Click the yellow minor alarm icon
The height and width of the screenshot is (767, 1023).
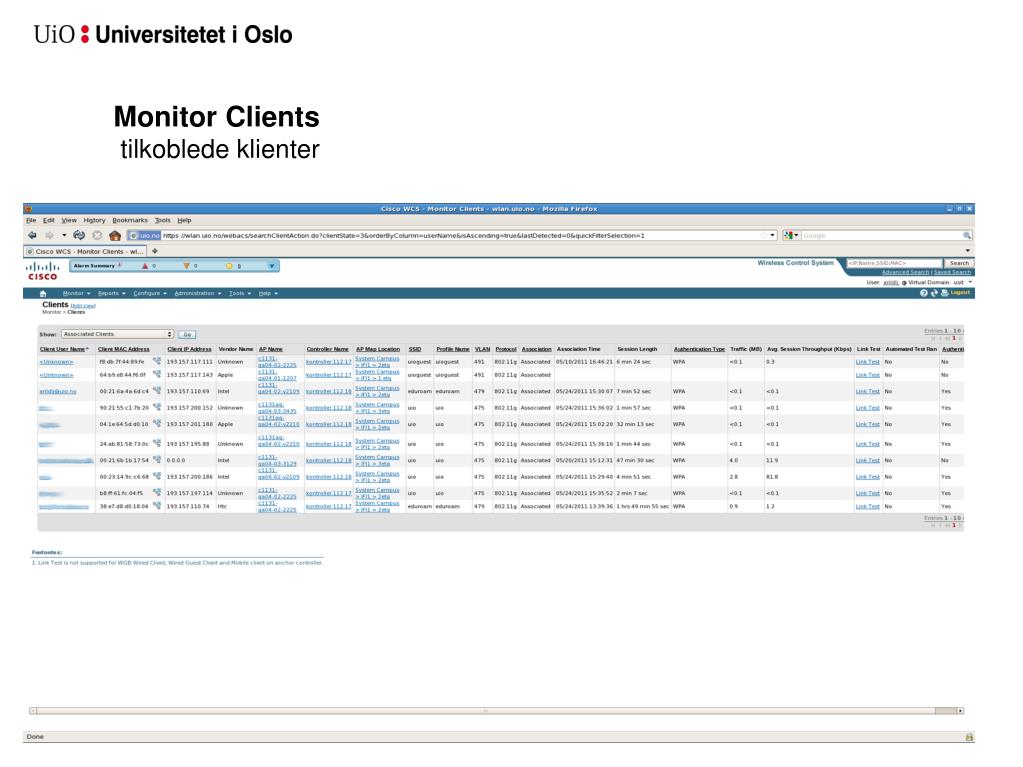[x=229, y=266]
